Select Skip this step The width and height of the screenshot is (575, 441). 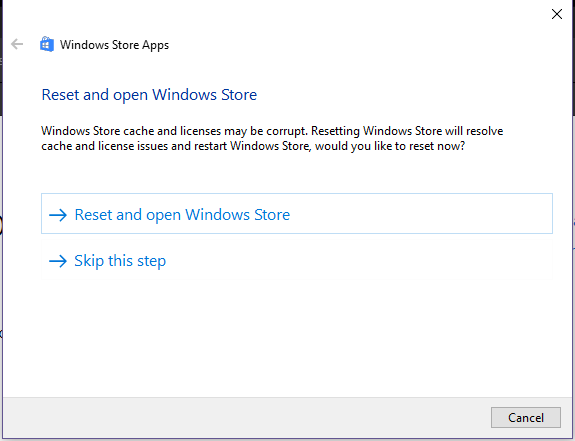[297, 260]
